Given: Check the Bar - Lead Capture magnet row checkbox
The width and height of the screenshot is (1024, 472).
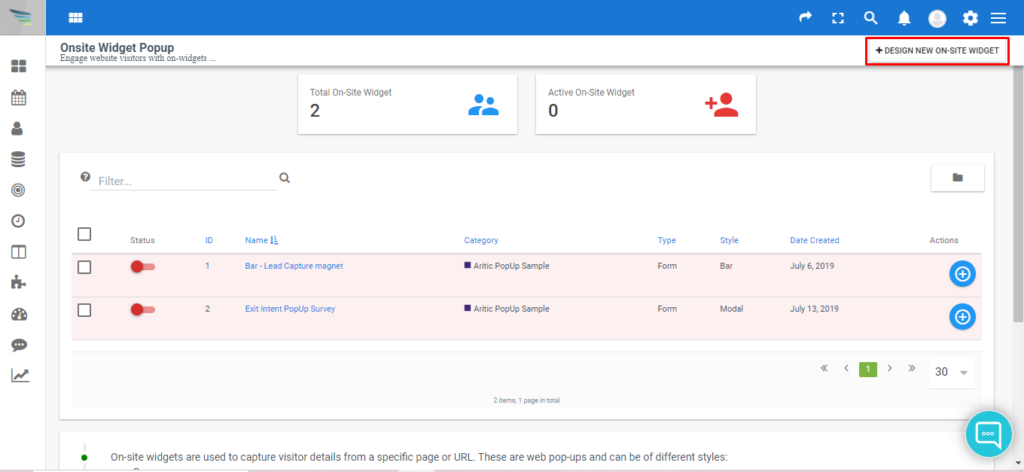Looking at the screenshot, I should pyautogui.click(x=84, y=267).
